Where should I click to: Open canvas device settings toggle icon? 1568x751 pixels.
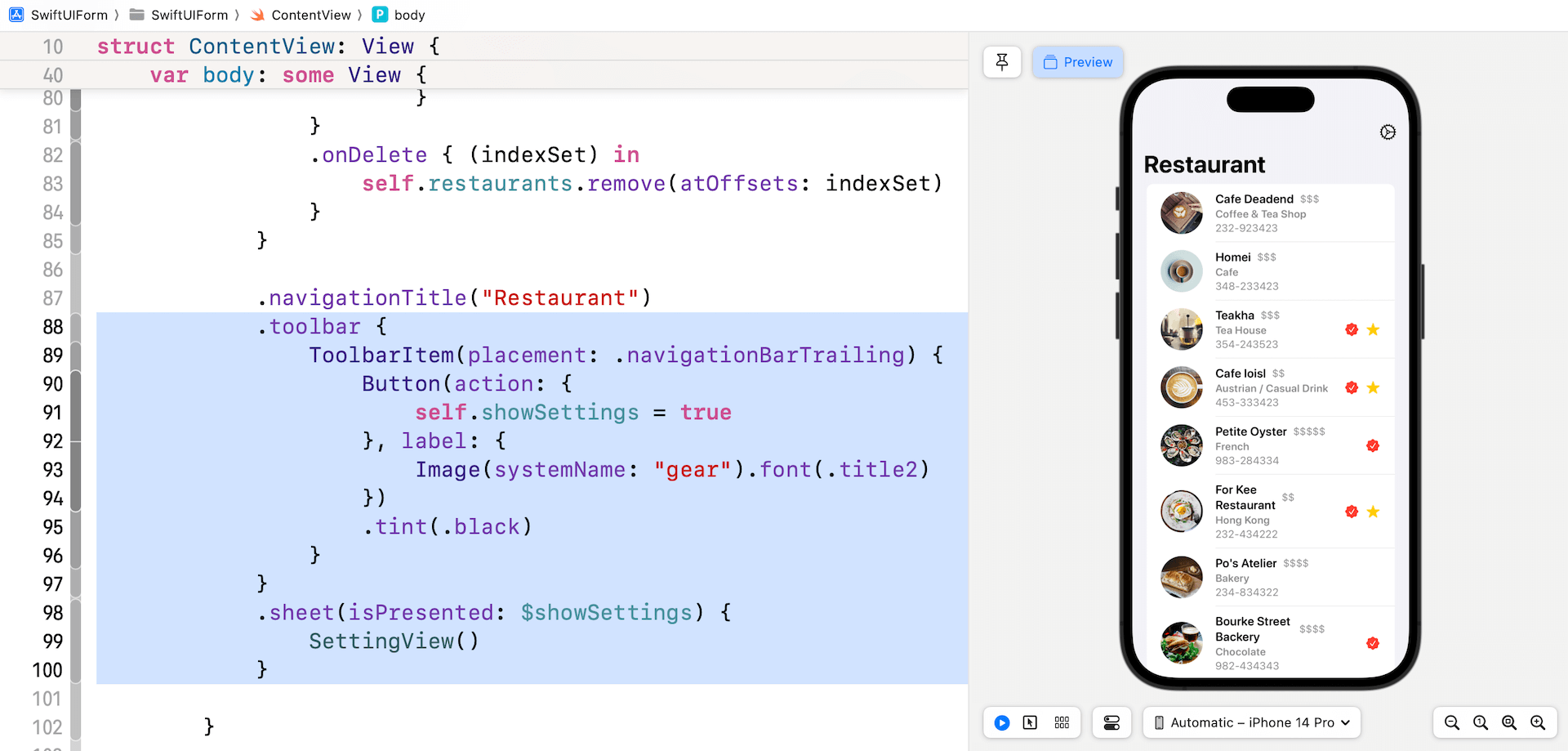[1111, 722]
